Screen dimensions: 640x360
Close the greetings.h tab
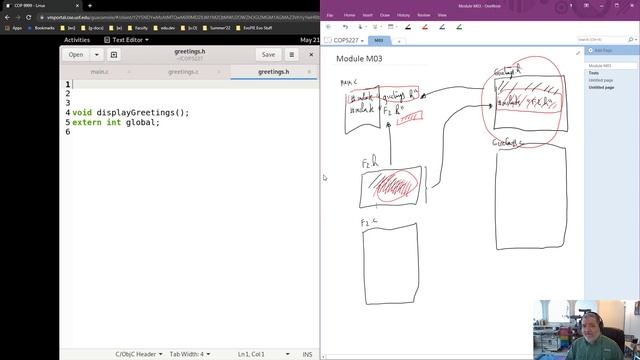click(309, 72)
